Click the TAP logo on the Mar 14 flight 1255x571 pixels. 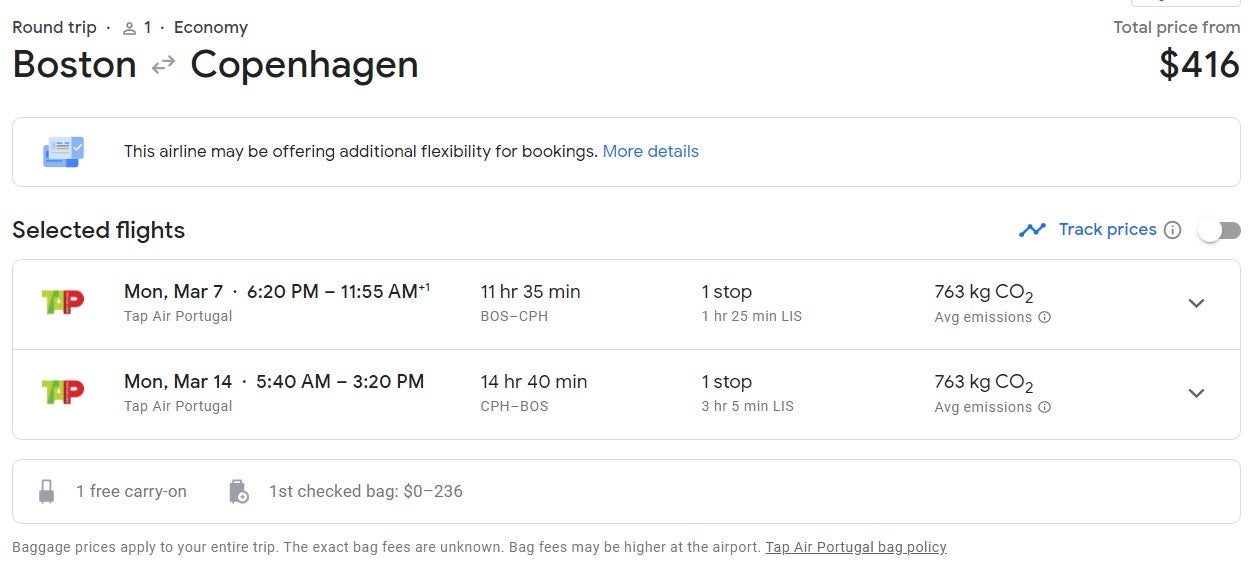point(63,392)
